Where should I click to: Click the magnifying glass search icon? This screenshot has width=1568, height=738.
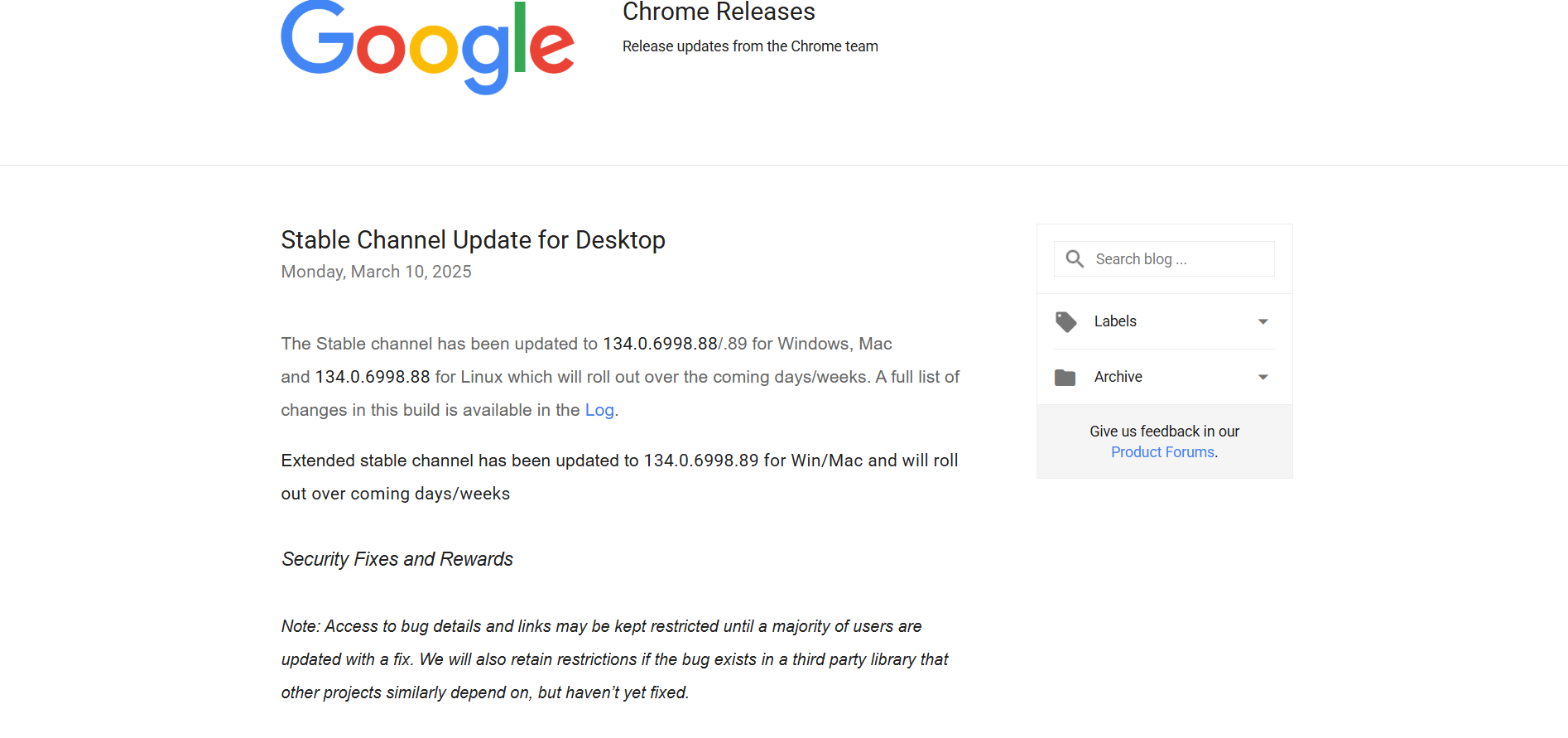(x=1075, y=259)
